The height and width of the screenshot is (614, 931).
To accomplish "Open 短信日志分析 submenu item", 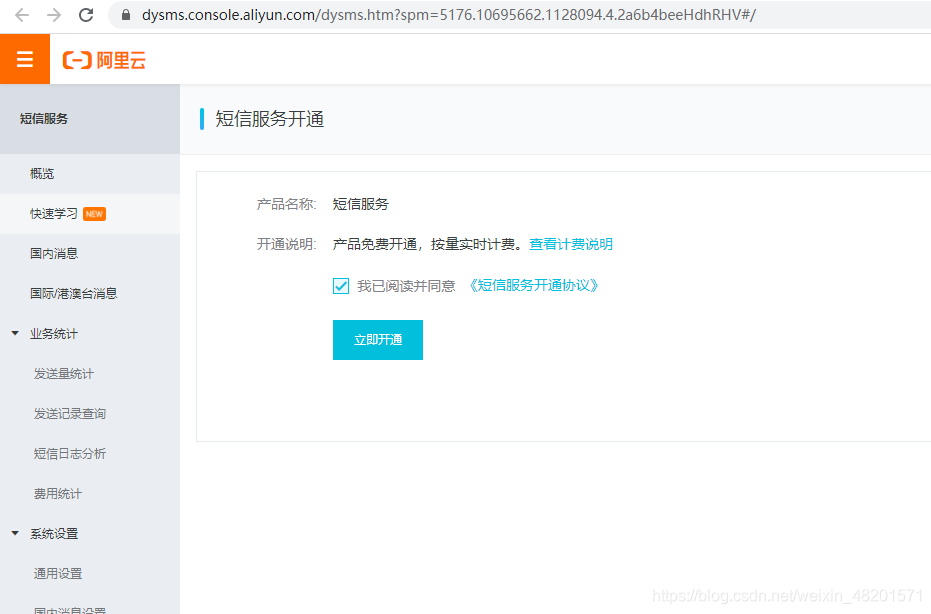I will pyautogui.click(x=69, y=454).
